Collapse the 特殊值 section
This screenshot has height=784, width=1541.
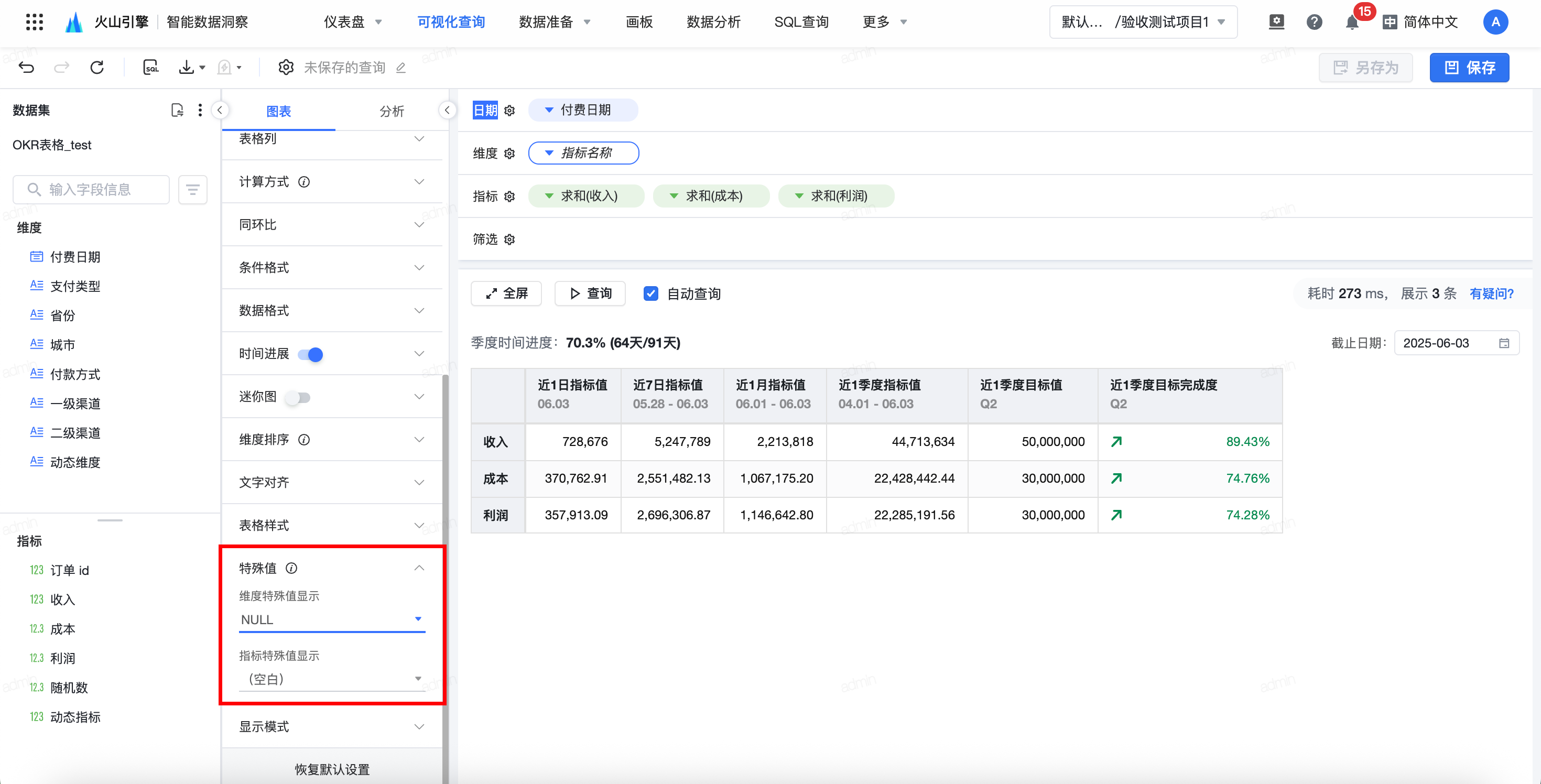(x=419, y=568)
